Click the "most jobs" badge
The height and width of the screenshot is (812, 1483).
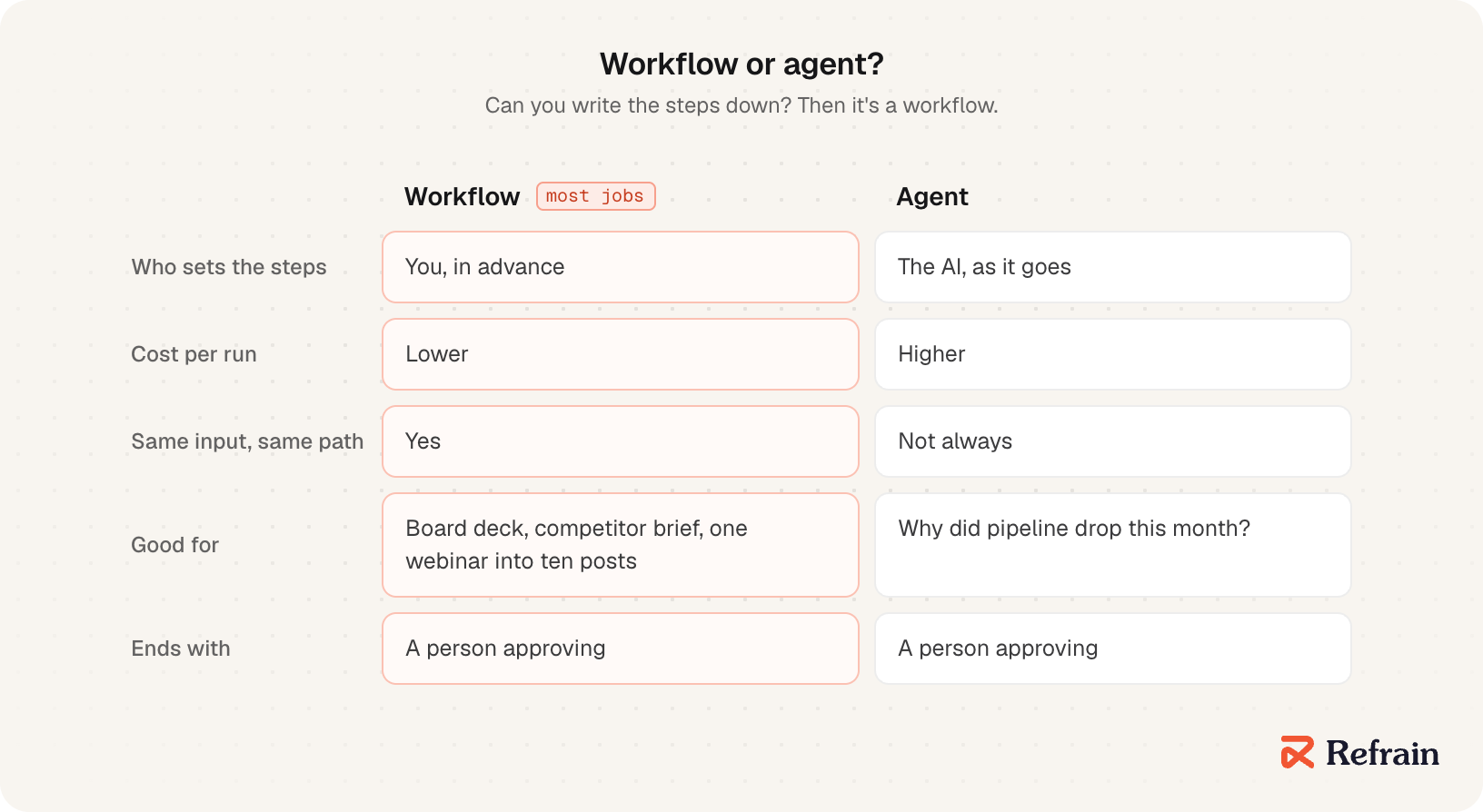click(596, 196)
